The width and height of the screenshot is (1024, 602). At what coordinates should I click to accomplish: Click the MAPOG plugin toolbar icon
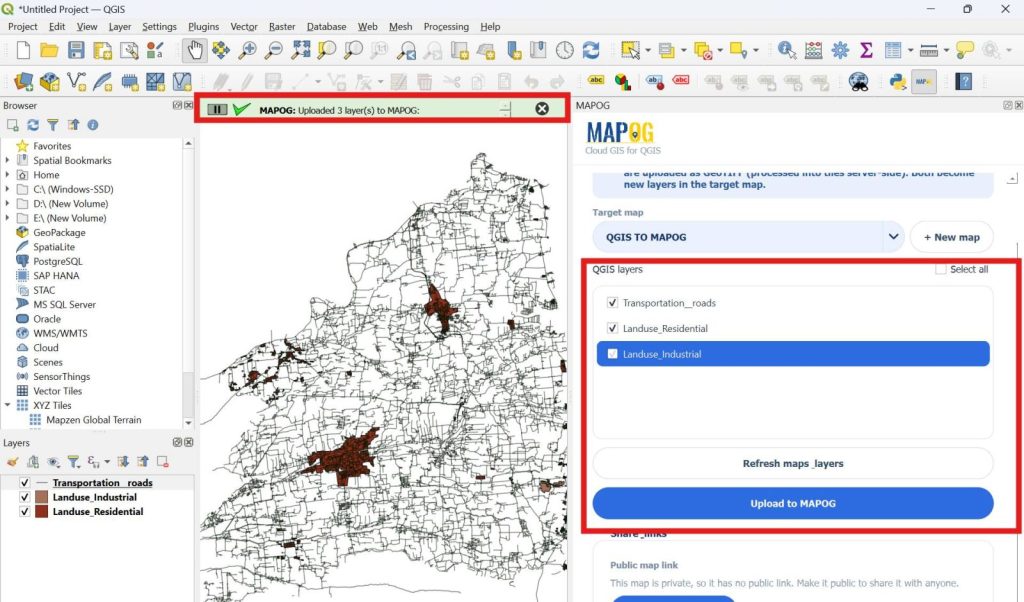[x=923, y=82]
